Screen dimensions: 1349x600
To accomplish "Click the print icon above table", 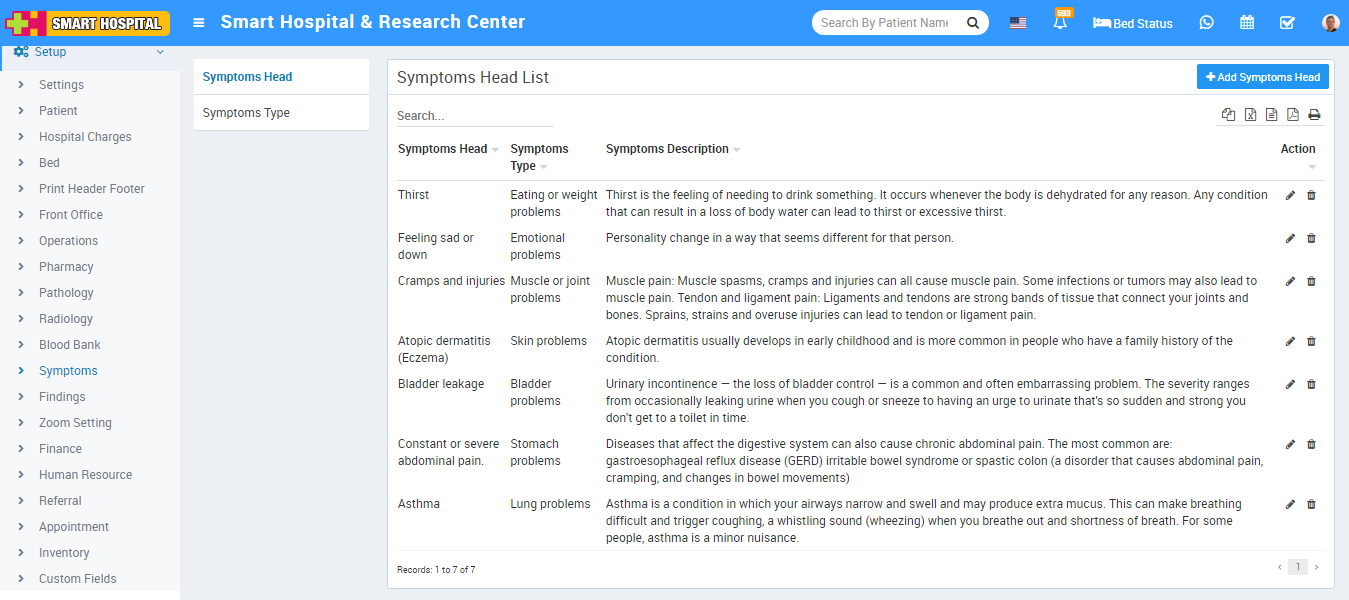I will pyautogui.click(x=1314, y=115).
